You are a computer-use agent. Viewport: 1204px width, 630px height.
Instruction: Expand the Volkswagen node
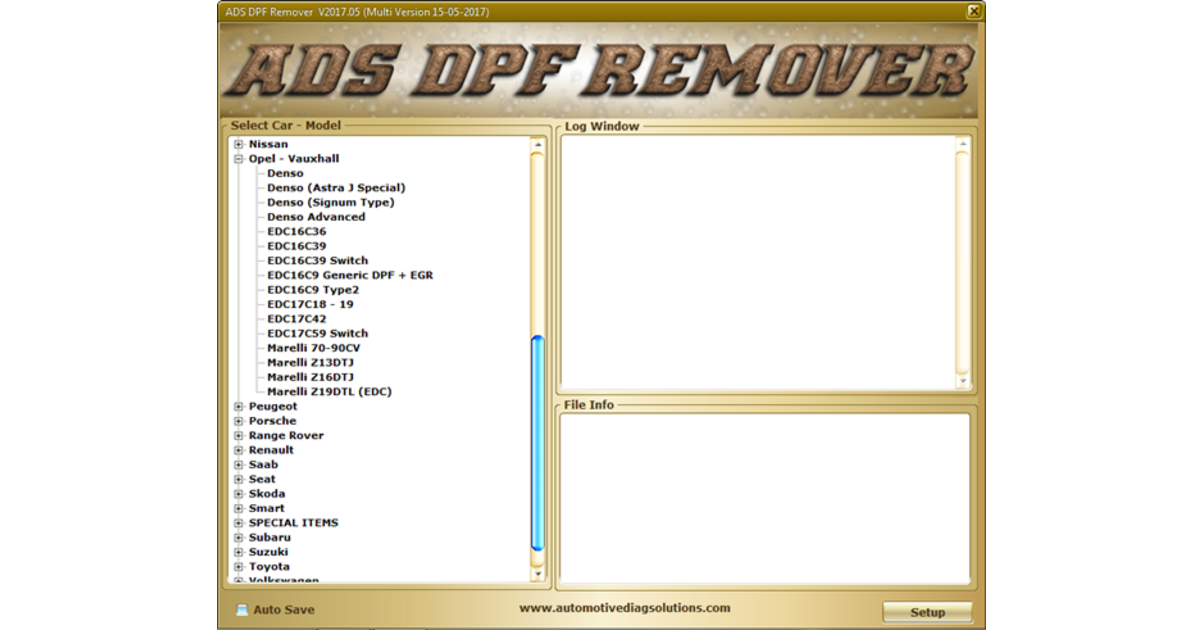(237, 580)
